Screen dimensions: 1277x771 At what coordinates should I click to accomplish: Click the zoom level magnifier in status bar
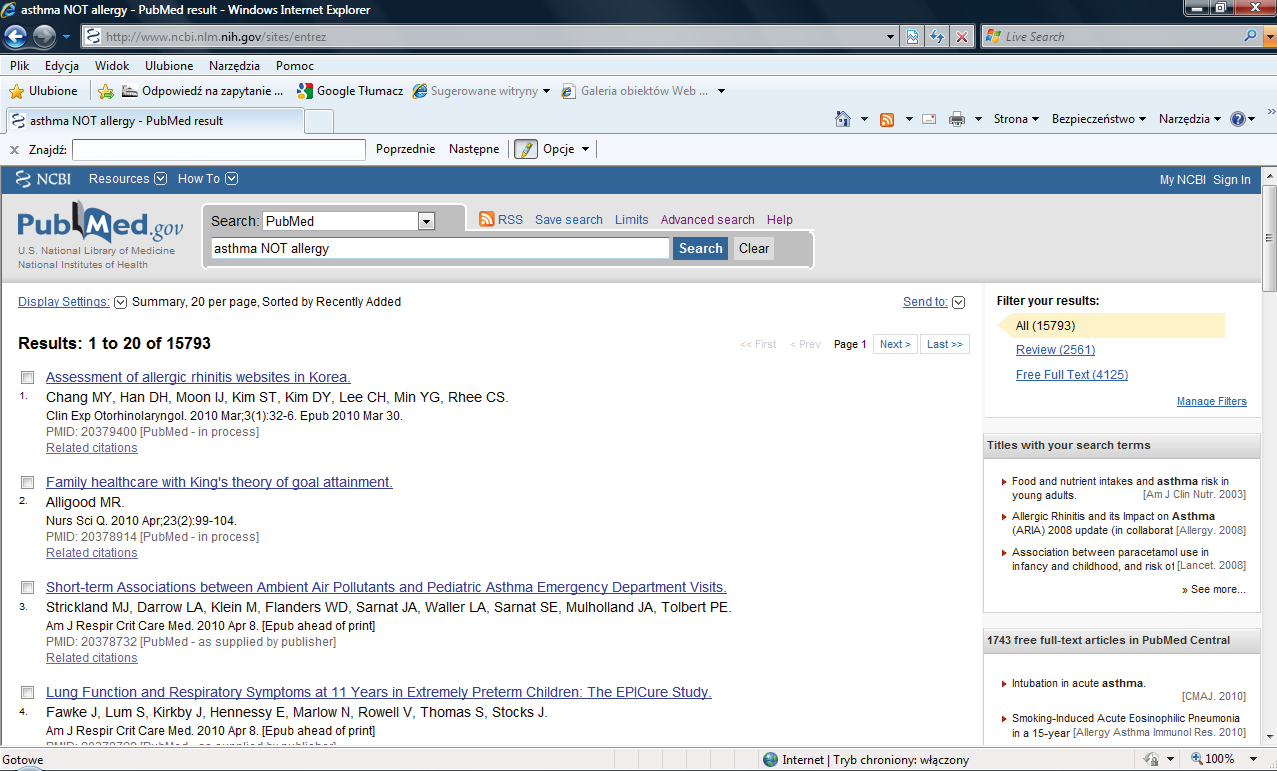pos(1195,759)
